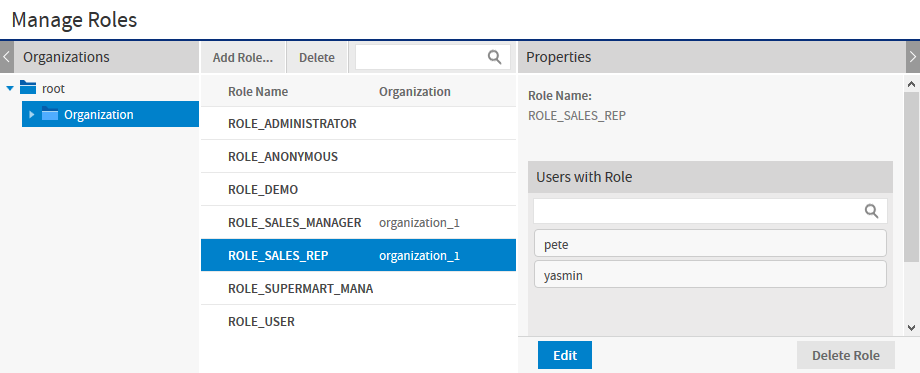The height and width of the screenshot is (373, 920).
Task: Click the Properties scrollbar up arrow
Action: pos(911,84)
